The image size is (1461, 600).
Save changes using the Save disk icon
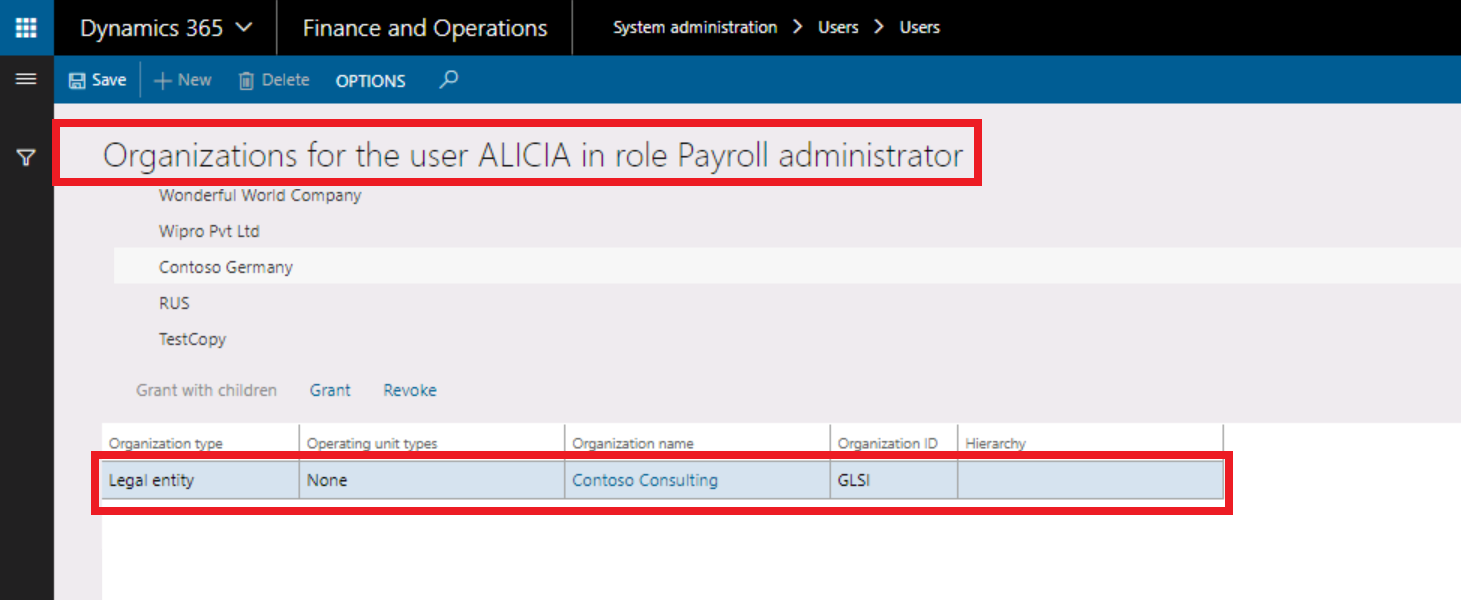click(x=96, y=79)
